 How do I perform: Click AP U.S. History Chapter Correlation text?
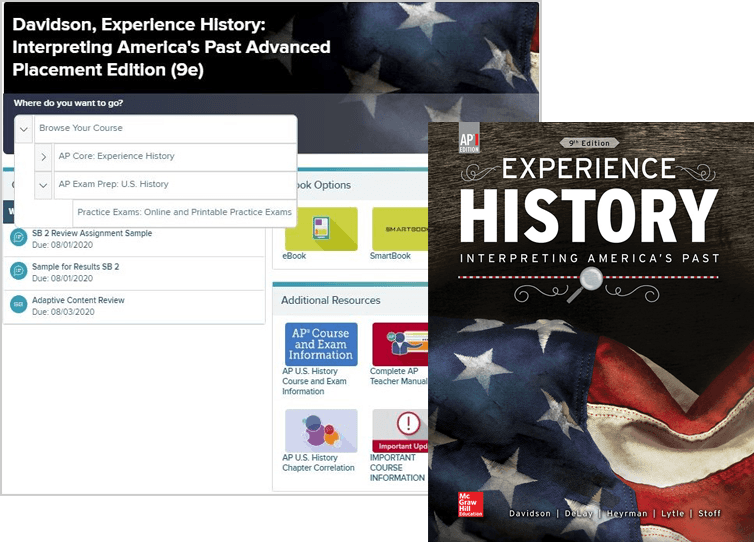[x=318, y=463]
